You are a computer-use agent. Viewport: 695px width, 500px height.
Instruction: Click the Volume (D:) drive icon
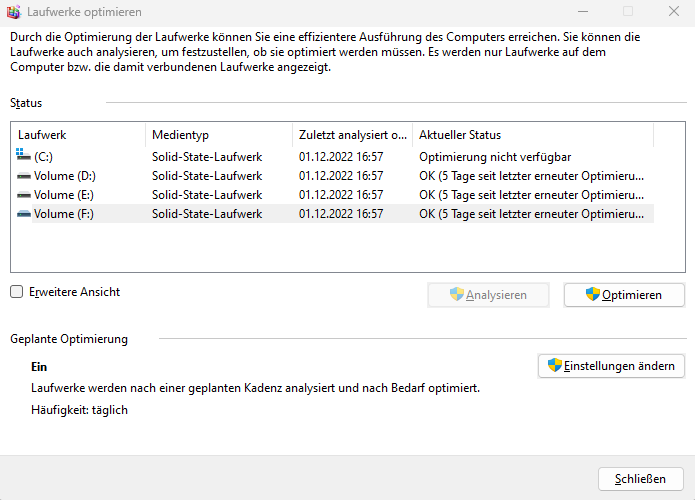[23, 176]
